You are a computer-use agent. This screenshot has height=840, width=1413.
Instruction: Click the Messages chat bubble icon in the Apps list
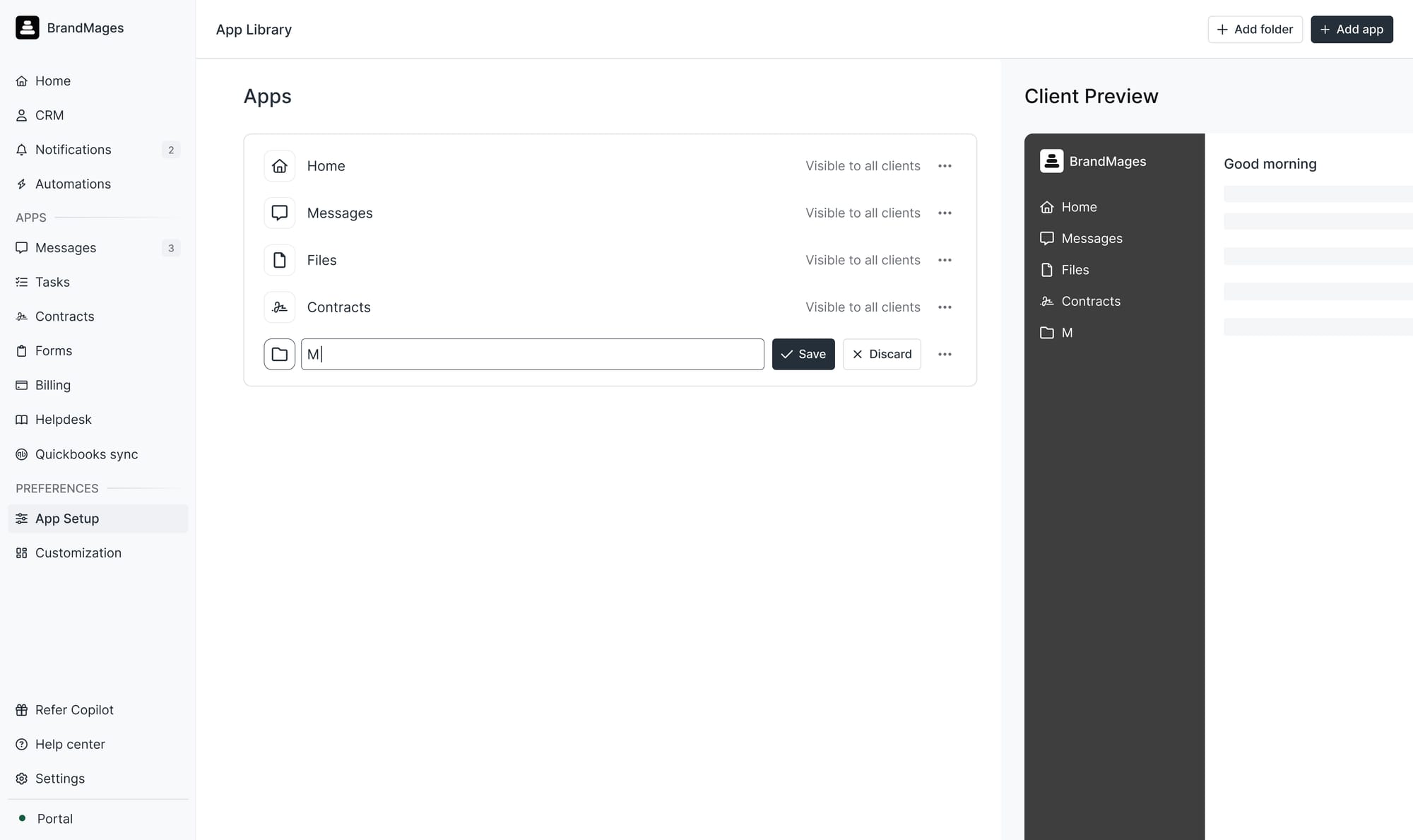click(x=279, y=213)
